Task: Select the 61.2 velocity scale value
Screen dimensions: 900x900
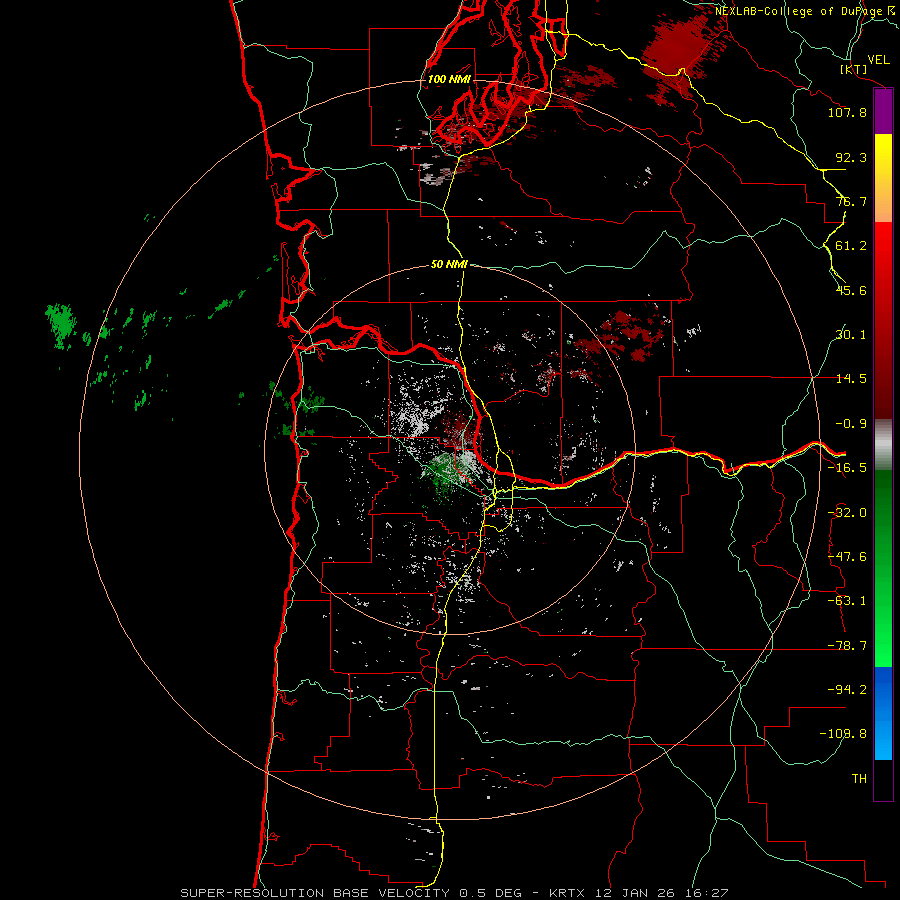Action: click(851, 246)
